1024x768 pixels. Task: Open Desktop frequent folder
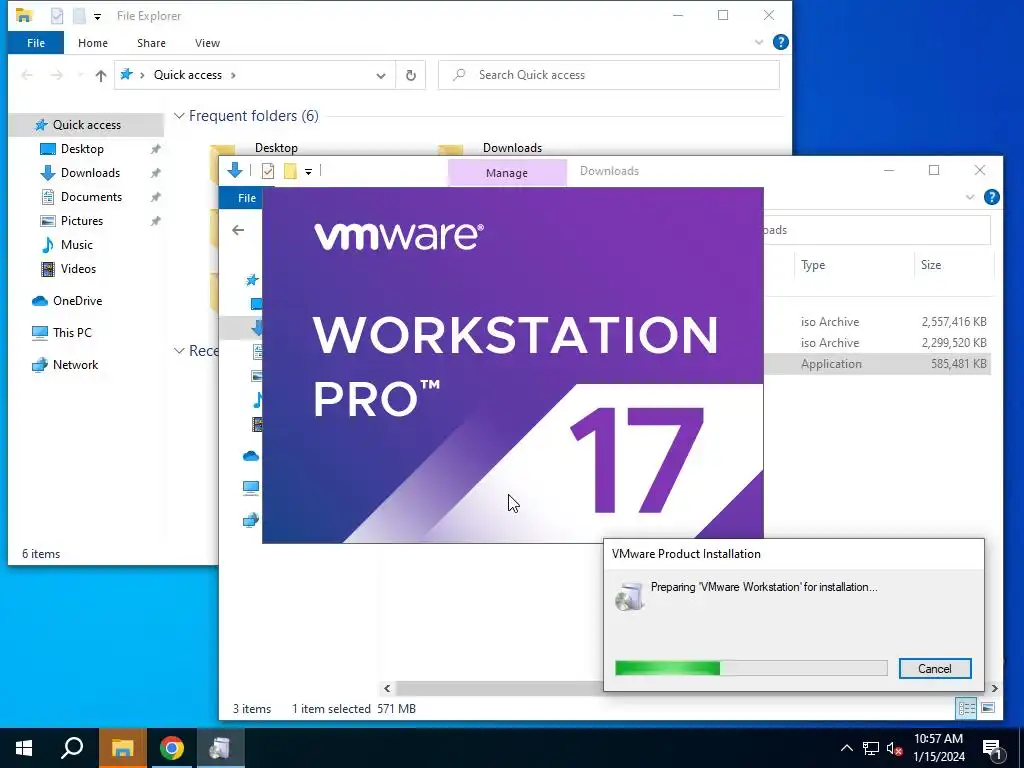(x=276, y=148)
